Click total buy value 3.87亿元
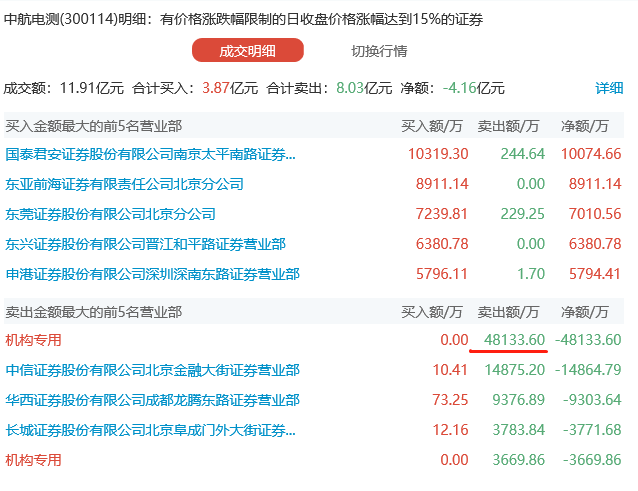The height and width of the screenshot is (491, 638). coord(230,88)
